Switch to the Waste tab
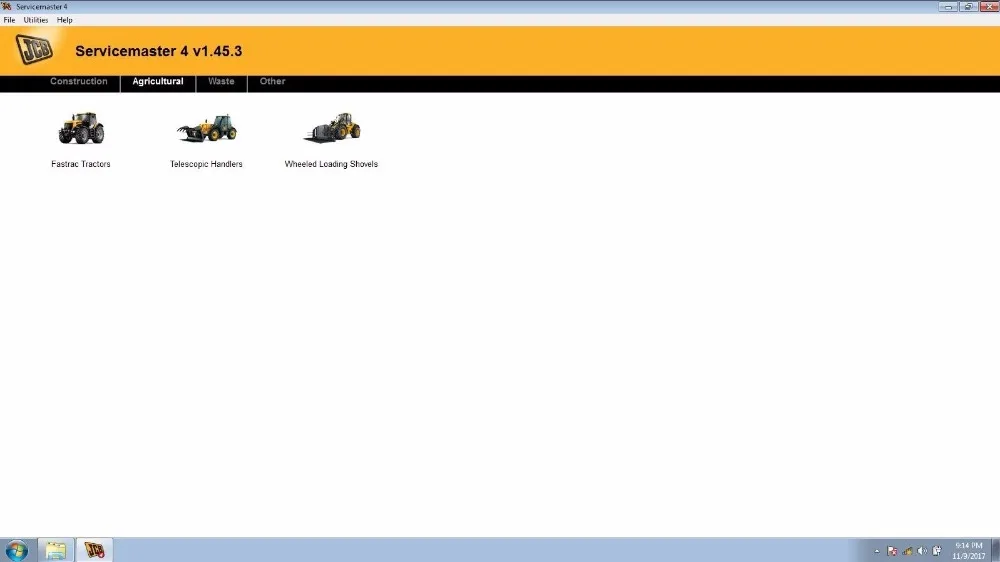The width and height of the screenshot is (1000, 562). [221, 82]
